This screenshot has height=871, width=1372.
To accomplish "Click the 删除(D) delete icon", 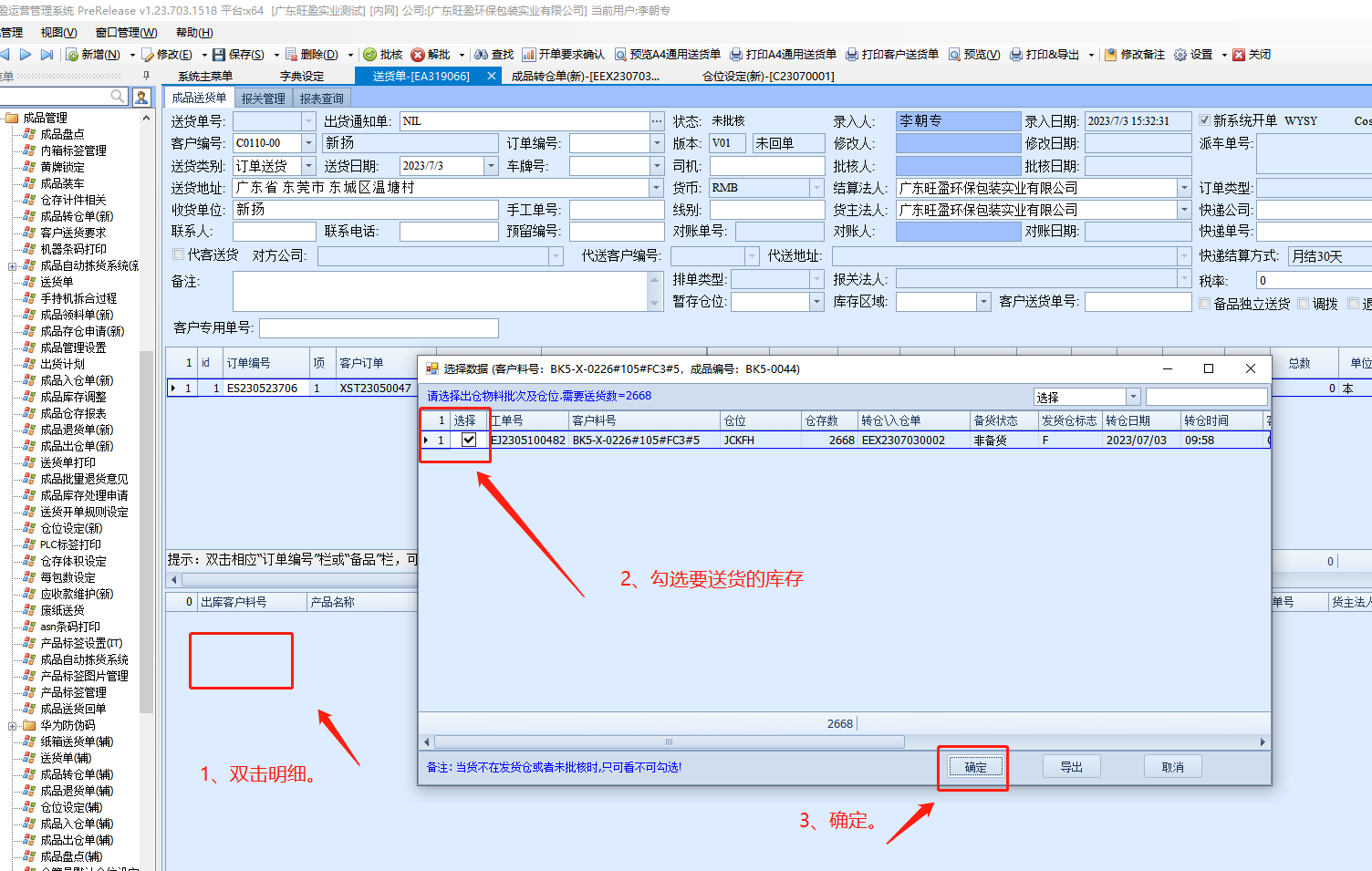I will pos(291,55).
